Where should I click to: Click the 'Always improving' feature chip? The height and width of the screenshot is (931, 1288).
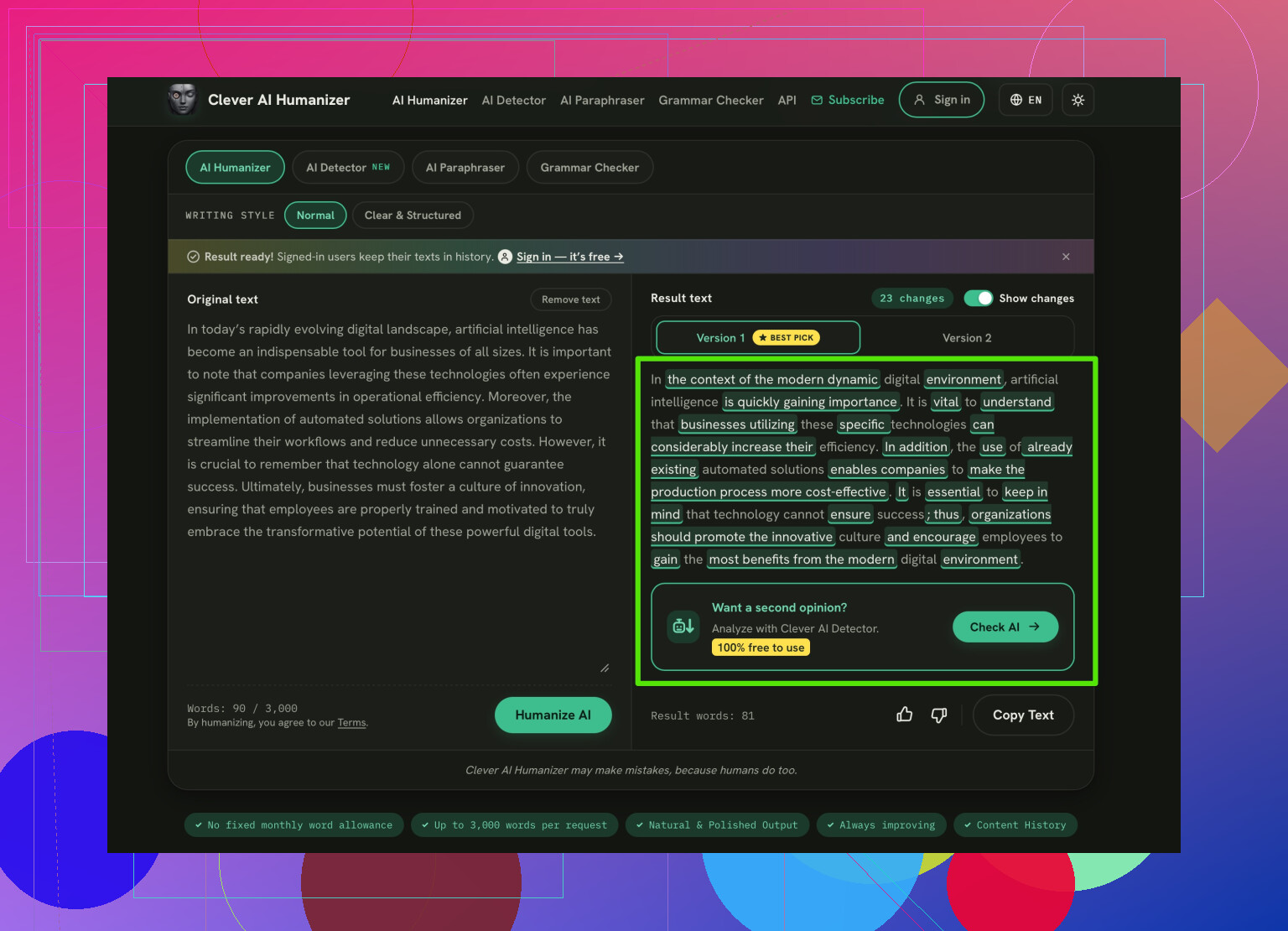click(880, 825)
